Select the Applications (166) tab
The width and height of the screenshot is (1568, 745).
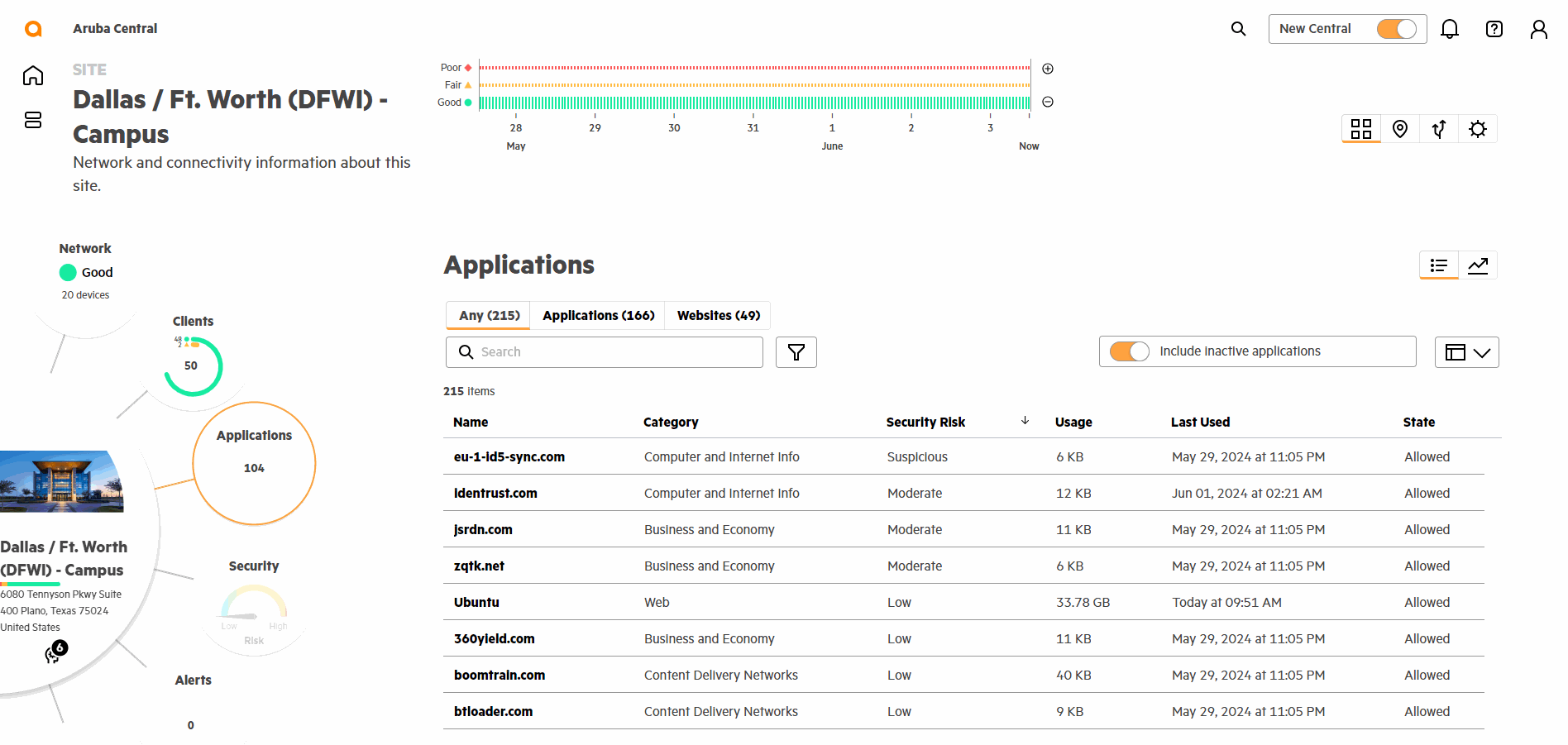coord(598,316)
